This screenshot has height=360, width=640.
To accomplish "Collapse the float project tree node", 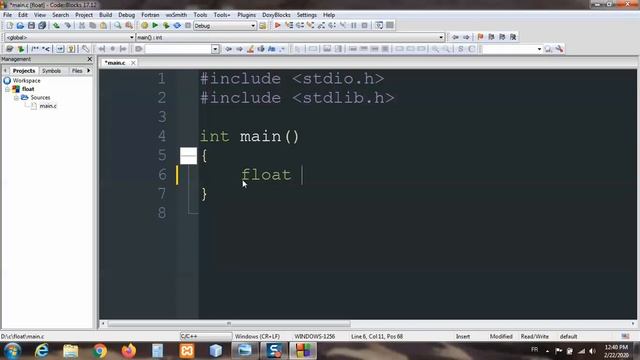I will click(x=7, y=89).
